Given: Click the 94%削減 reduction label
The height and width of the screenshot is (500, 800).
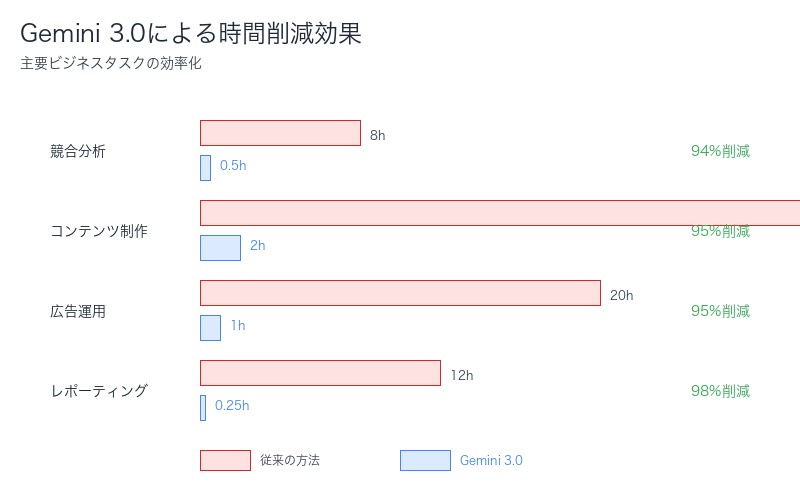Looking at the screenshot, I should 720,151.
